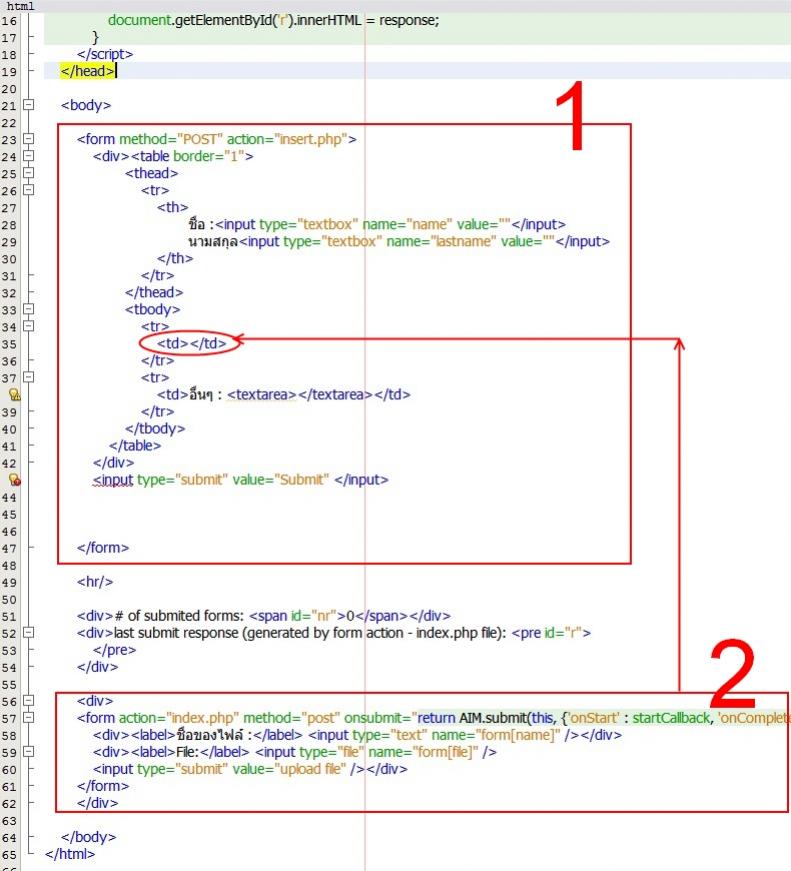The height and width of the screenshot is (871, 791).
Task: Collapse the tr fold marker at line 26
Action: click(28, 190)
